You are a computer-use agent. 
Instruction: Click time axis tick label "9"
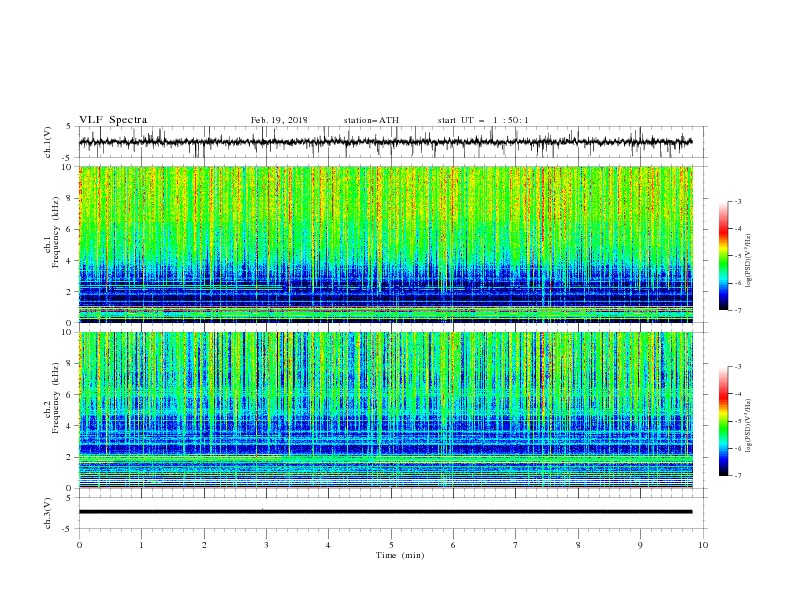[640, 545]
